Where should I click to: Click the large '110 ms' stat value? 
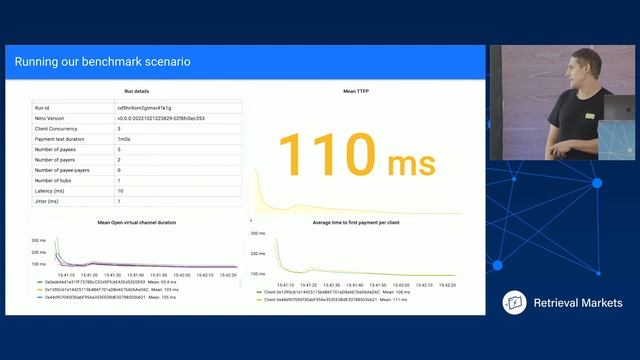(x=358, y=155)
